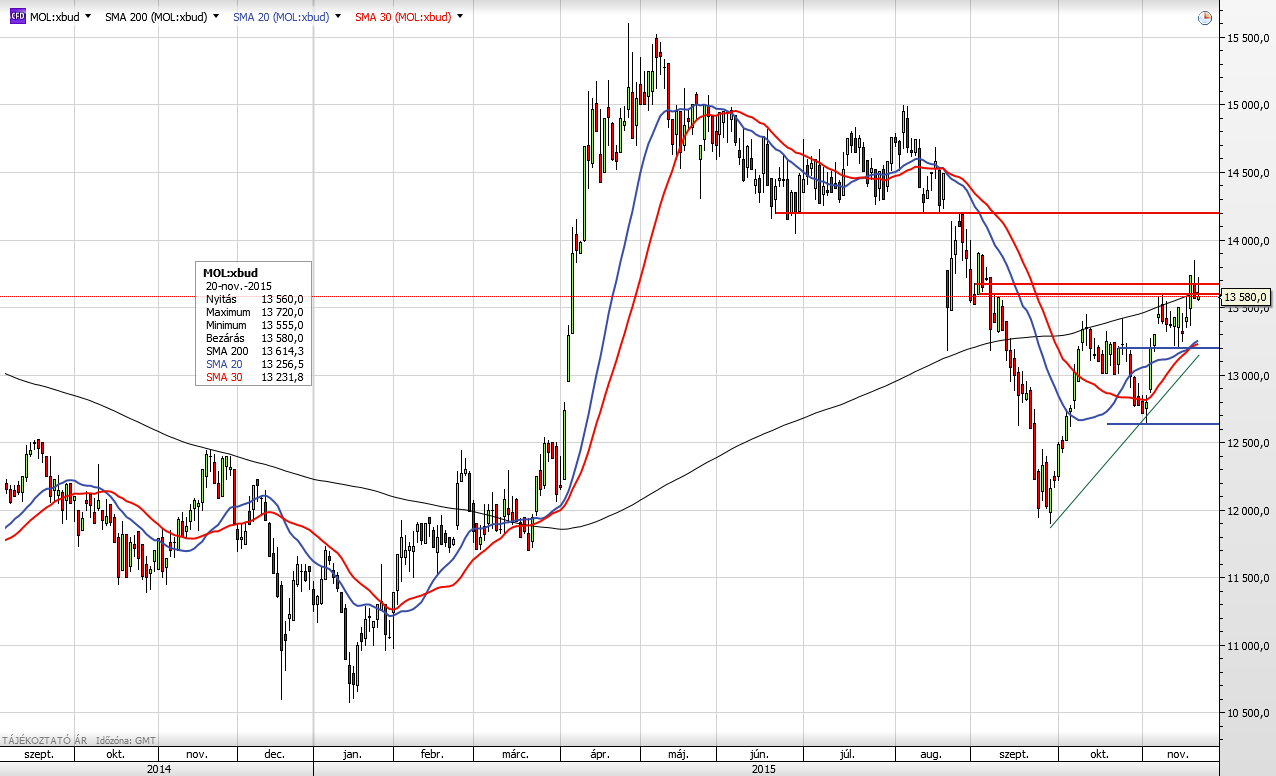Expand the SMA 200 (MOL:xbud) indicator menu
This screenshot has height=776, width=1276.
(216, 17)
